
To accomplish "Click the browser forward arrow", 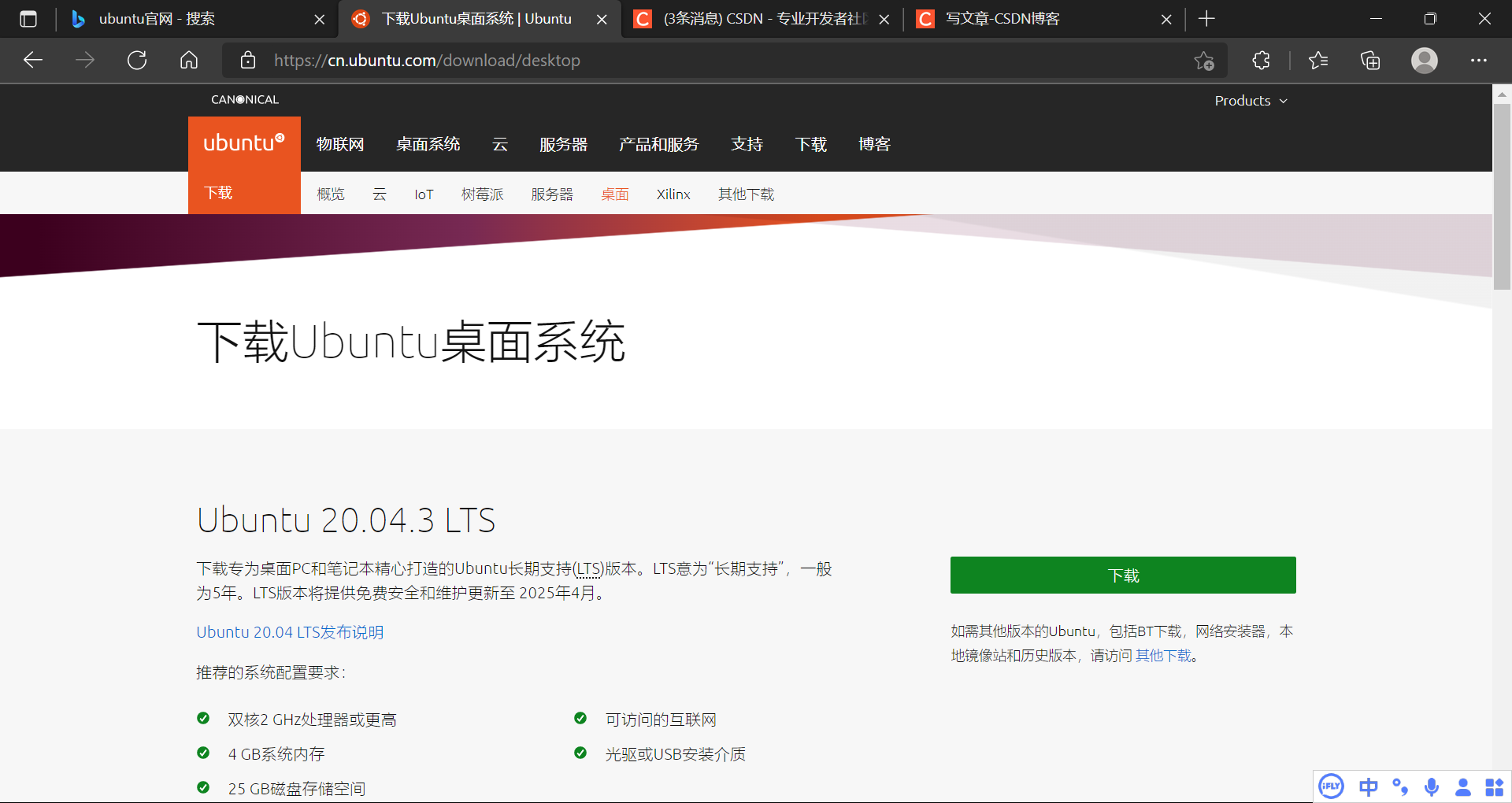I will [85, 61].
